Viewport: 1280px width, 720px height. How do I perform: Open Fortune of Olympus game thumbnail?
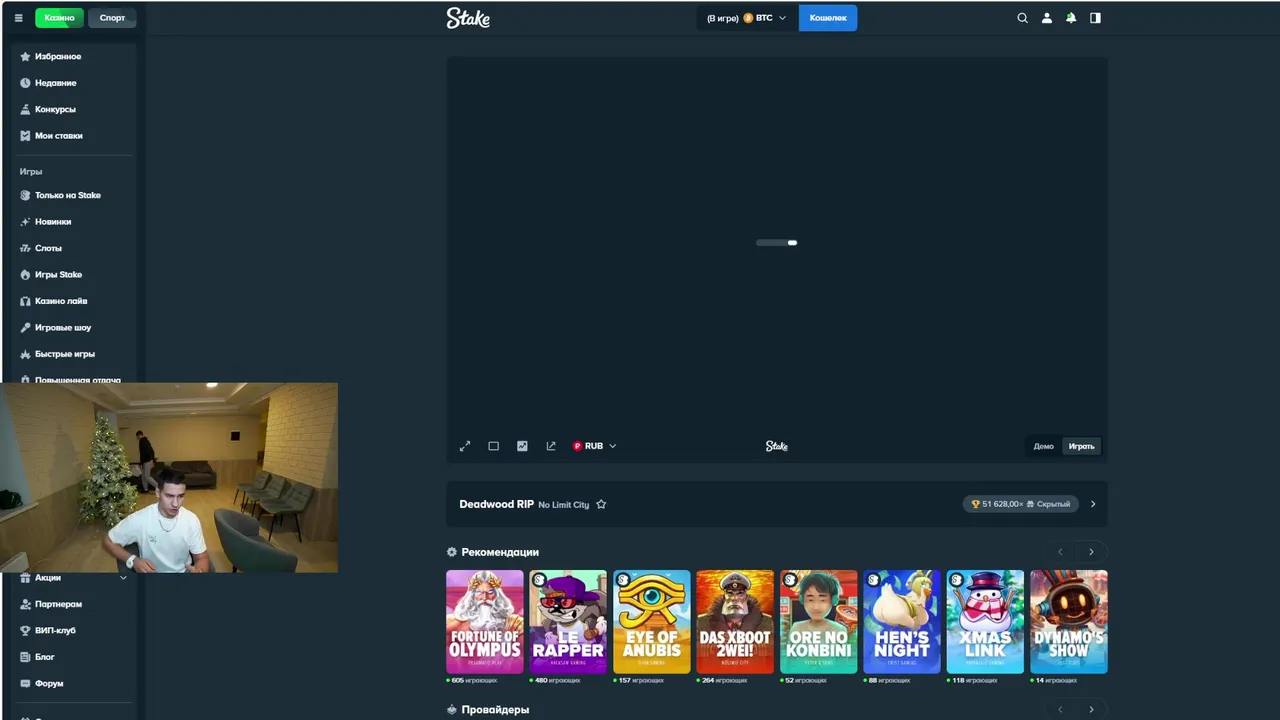click(485, 622)
